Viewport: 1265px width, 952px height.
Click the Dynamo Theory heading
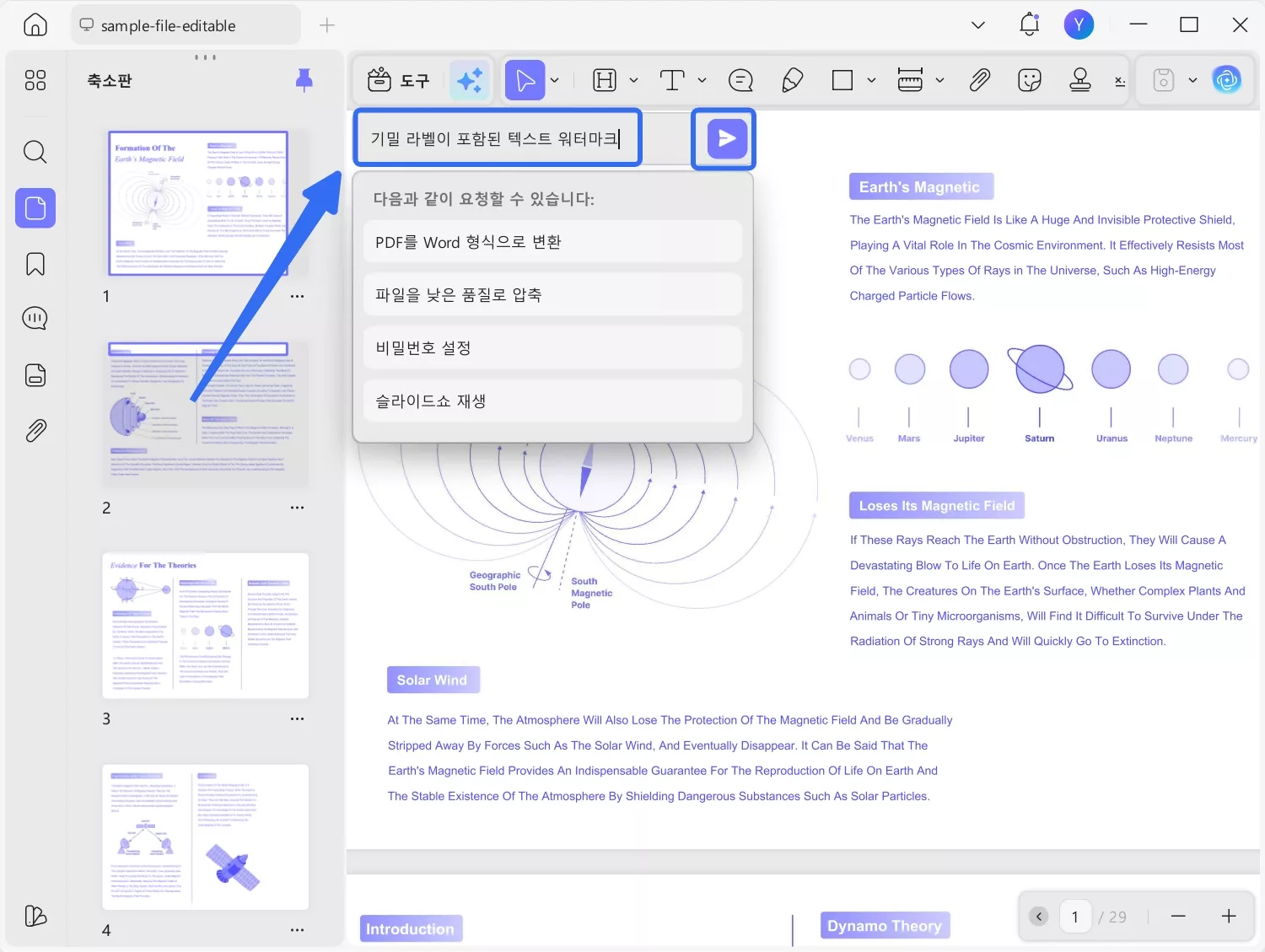point(885,926)
